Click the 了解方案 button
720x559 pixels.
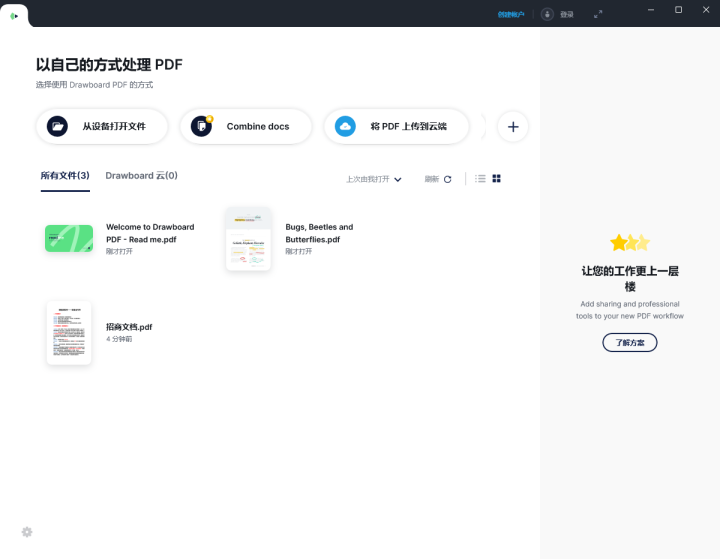click(630, 343)
